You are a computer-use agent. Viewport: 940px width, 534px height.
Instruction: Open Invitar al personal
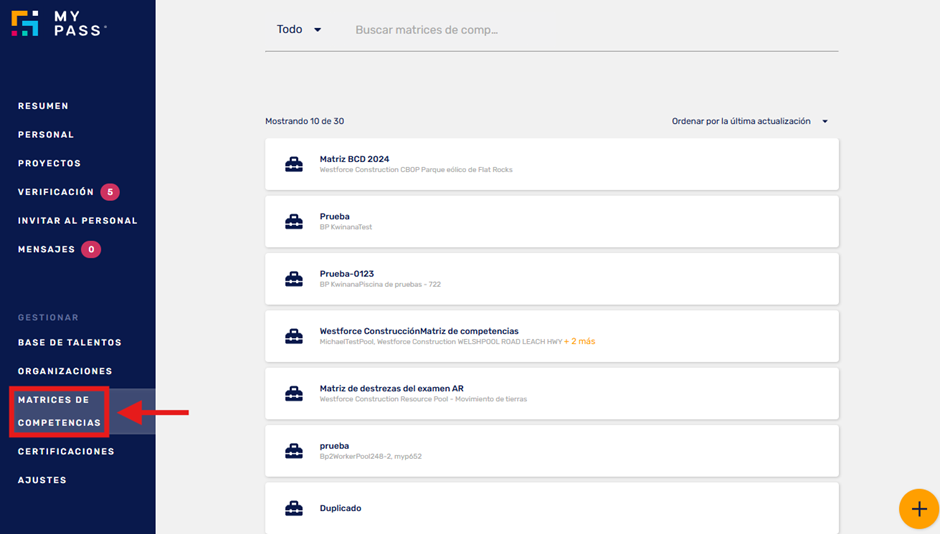(77, 221)
